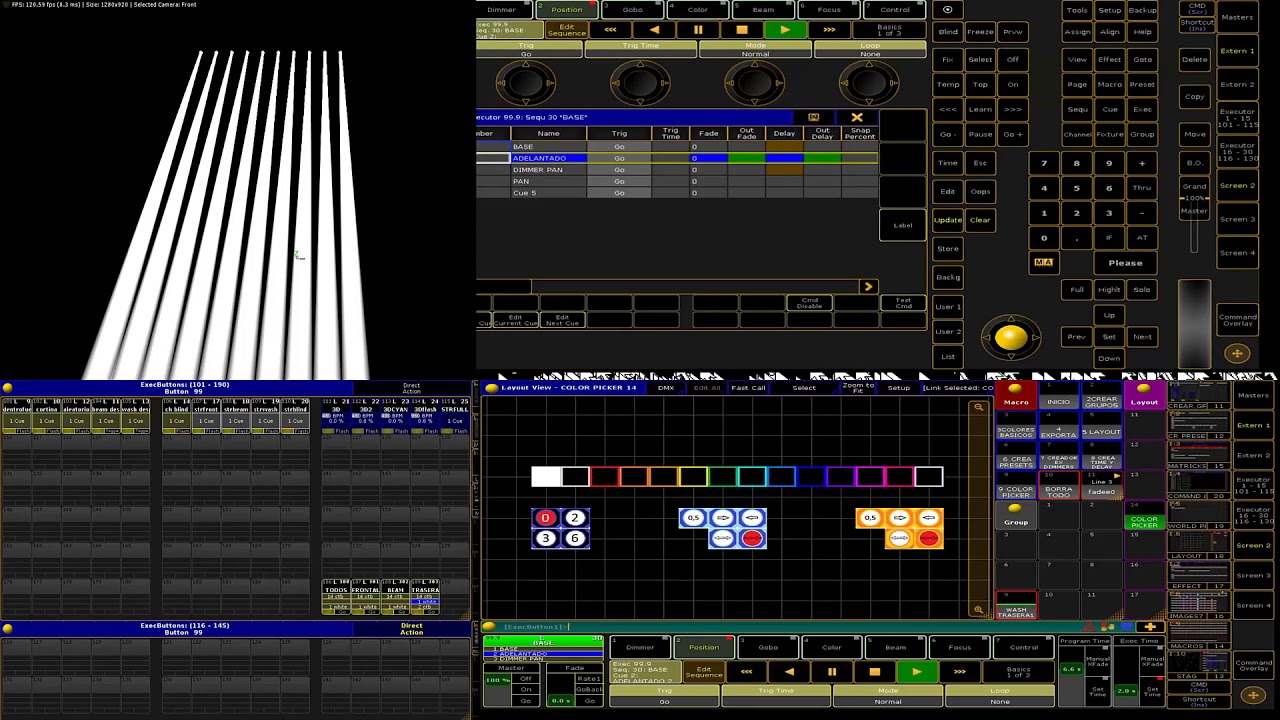Close the sequence sheet with the X icon
1280x720 pixels.
(x=857, y=117)
